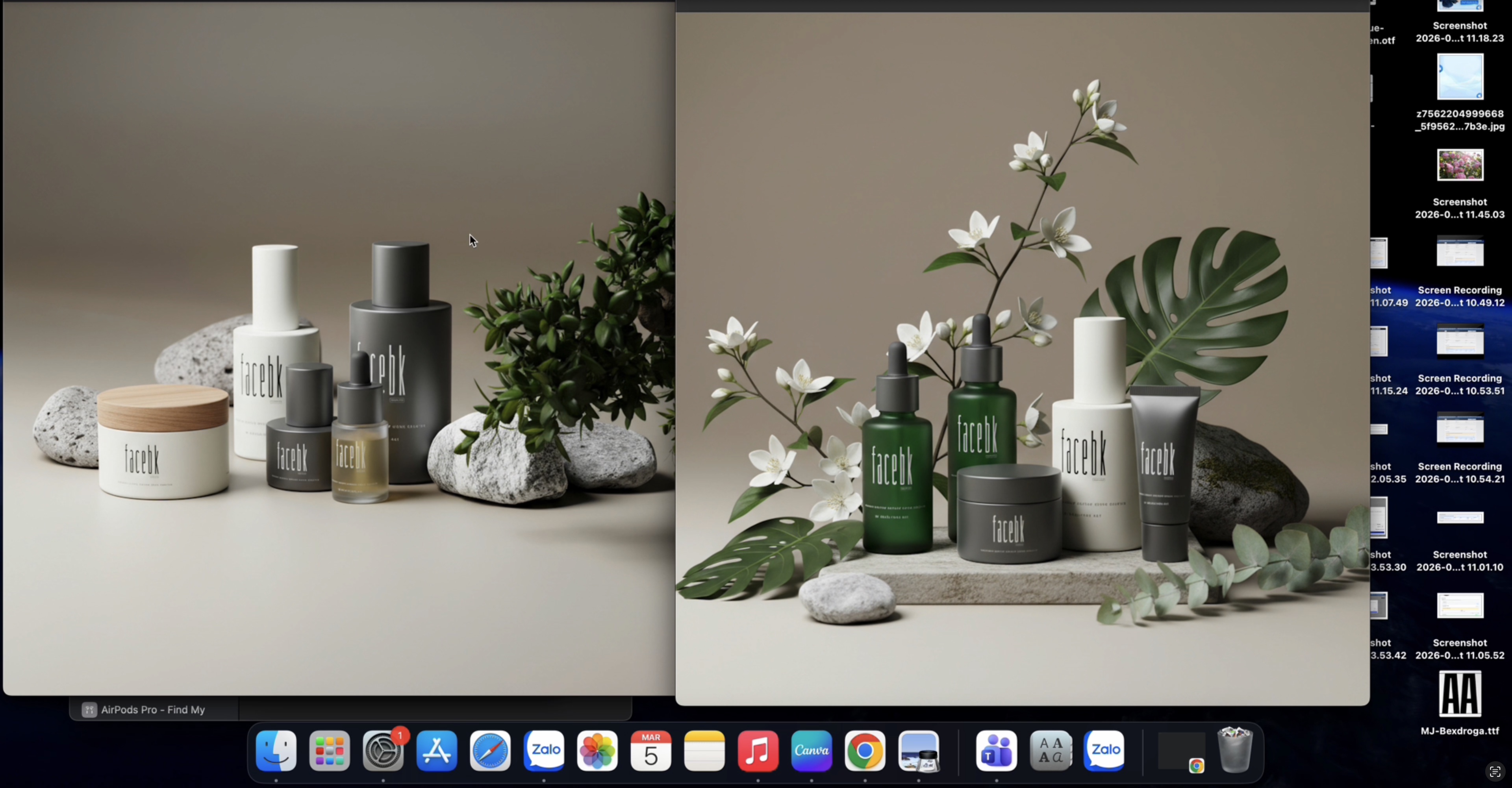The height and width of the screenshot is (788, 1512).
Task: Open System Settings with notification badge
Action: coord(383,751)
